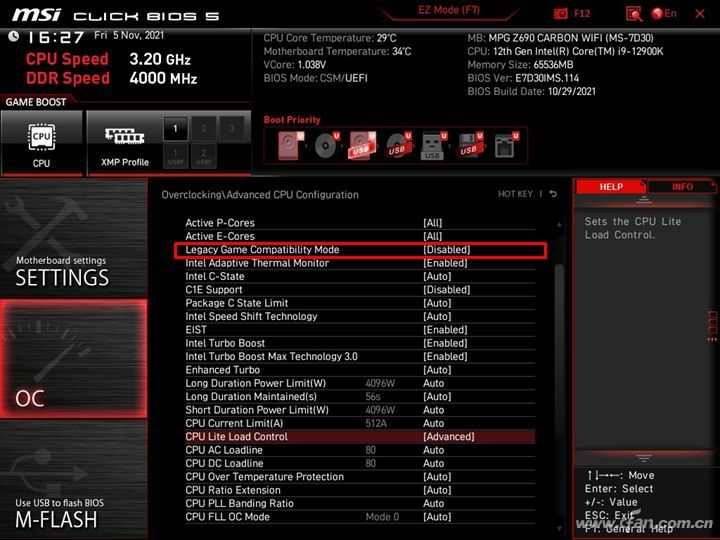The width and height of the screenshot is (720, 540).
Task: Open the BIOS search magnifier icon
Action: point(634,14)
